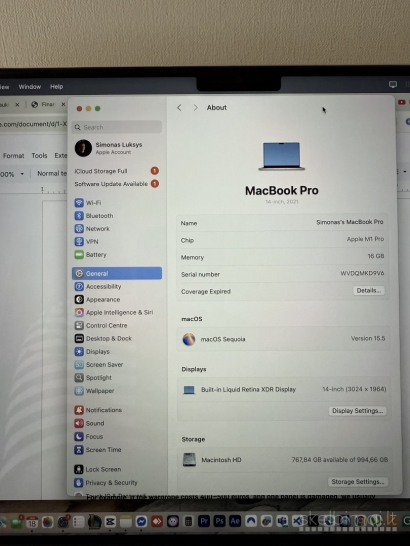The height and width of the screenshot is (546, 410).
Task: Open Calculator from the Dock
Action: pyautogui.click(x=188, y=521)
